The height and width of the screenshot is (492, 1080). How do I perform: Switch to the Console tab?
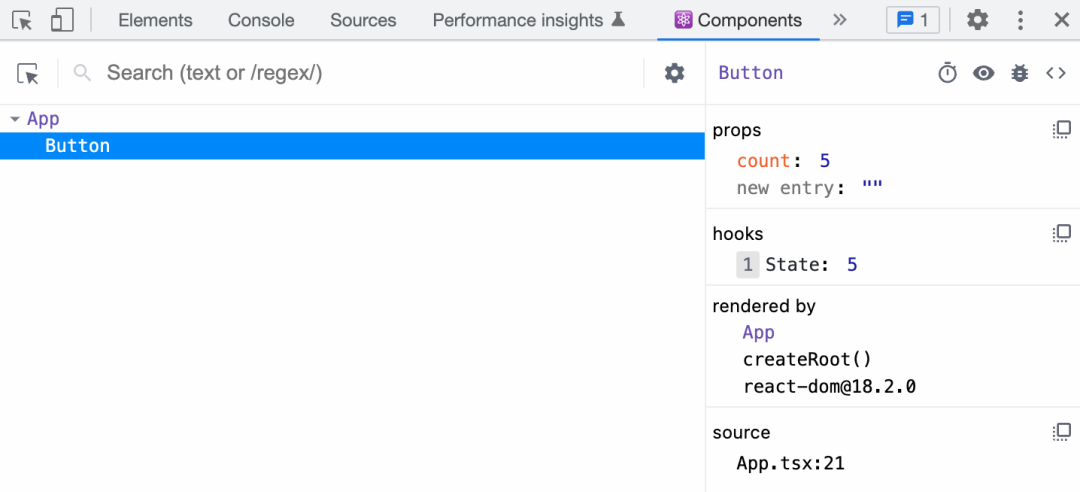click(261, 20)
